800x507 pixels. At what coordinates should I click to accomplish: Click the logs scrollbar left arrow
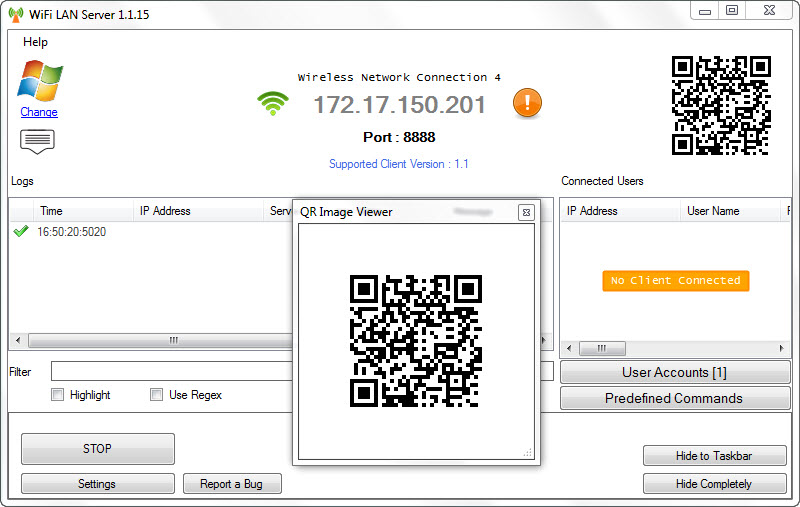18,340
